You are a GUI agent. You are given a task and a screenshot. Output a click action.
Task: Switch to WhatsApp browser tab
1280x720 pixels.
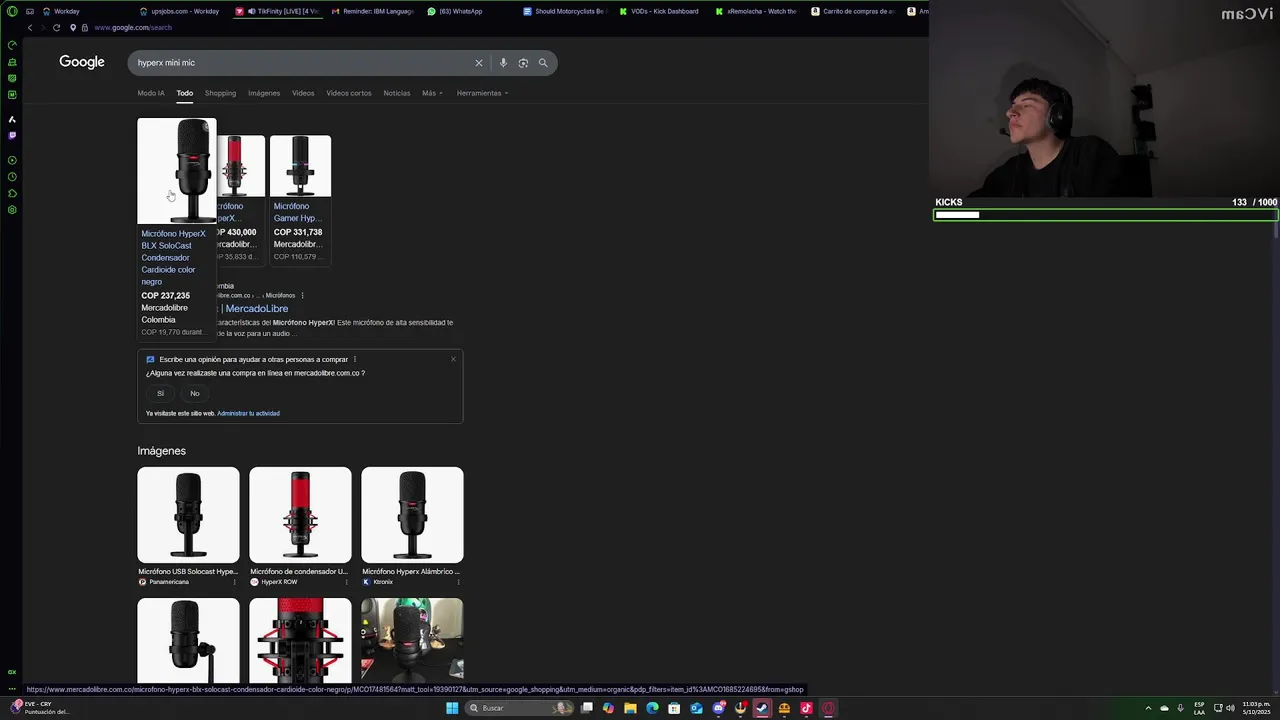468,11
